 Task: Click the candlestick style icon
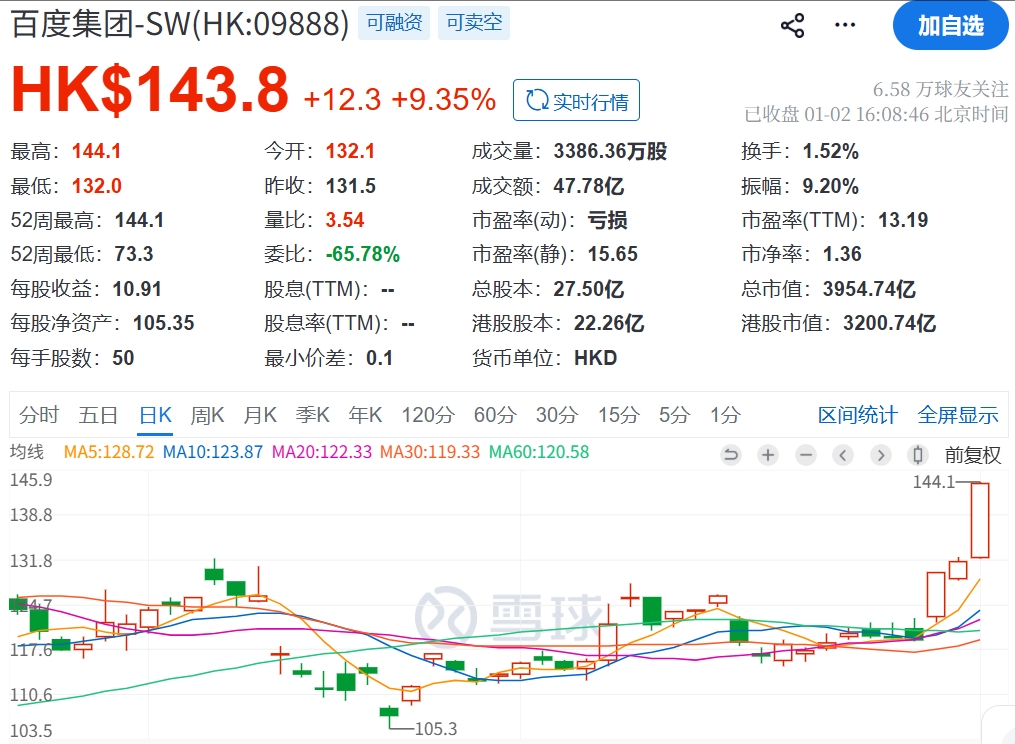tap(918, 455)
